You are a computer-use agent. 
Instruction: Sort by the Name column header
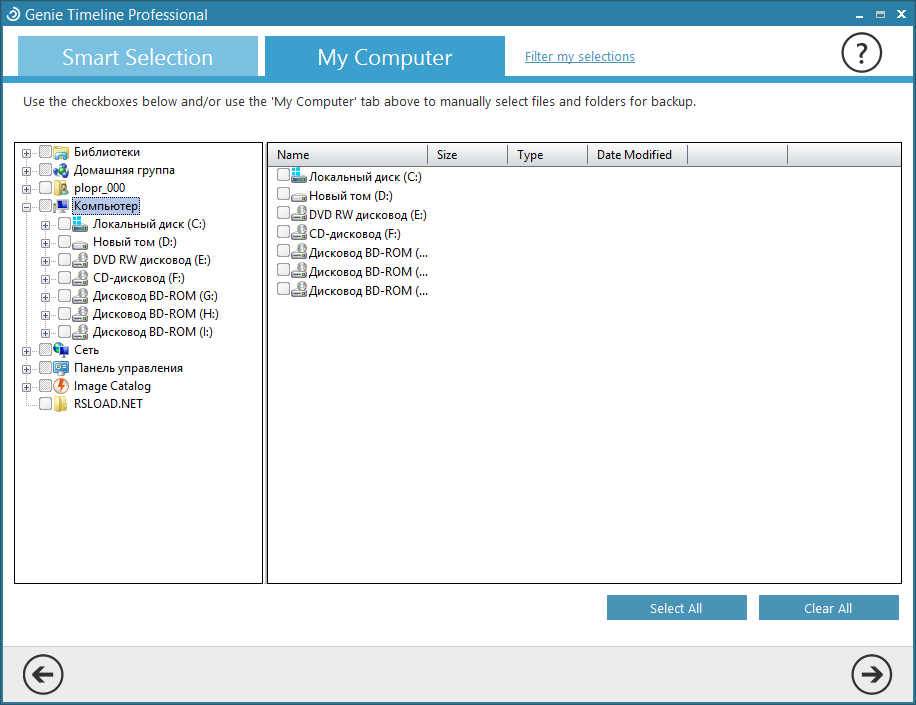click(348, 155)
